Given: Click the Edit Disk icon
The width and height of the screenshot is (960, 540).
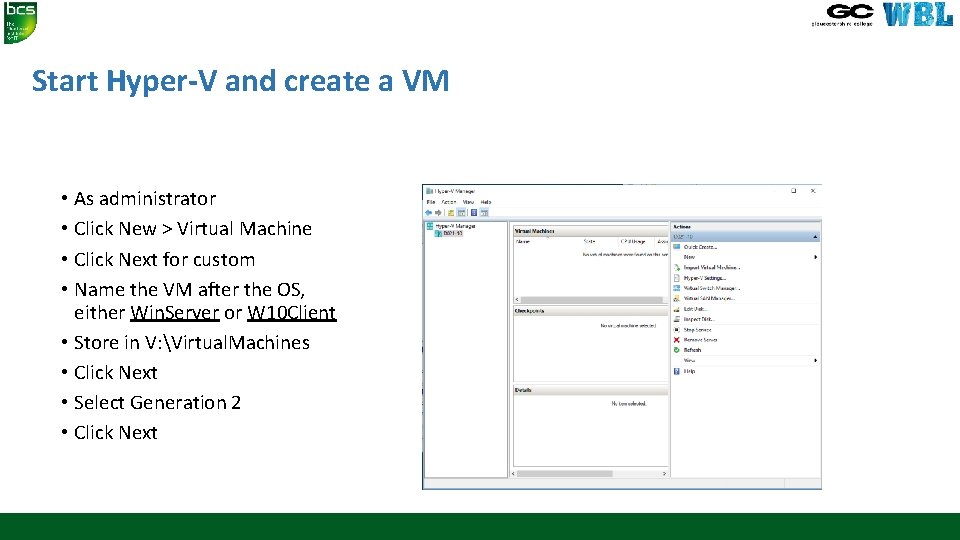Looking at the screenshot, I should tap(677, 309).
